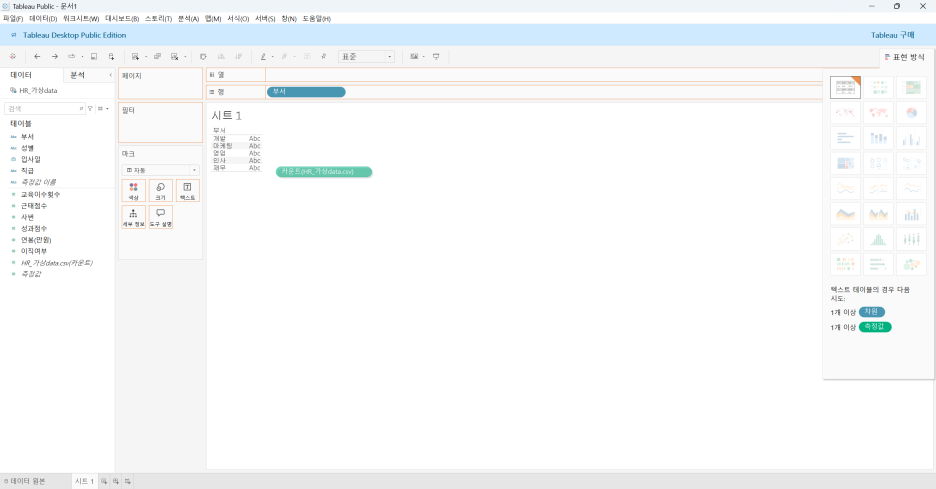This screenshot has height=489, width=936.
Task: Toggle the 표현 방식 Show Me panel
Action: pos(904,57)
